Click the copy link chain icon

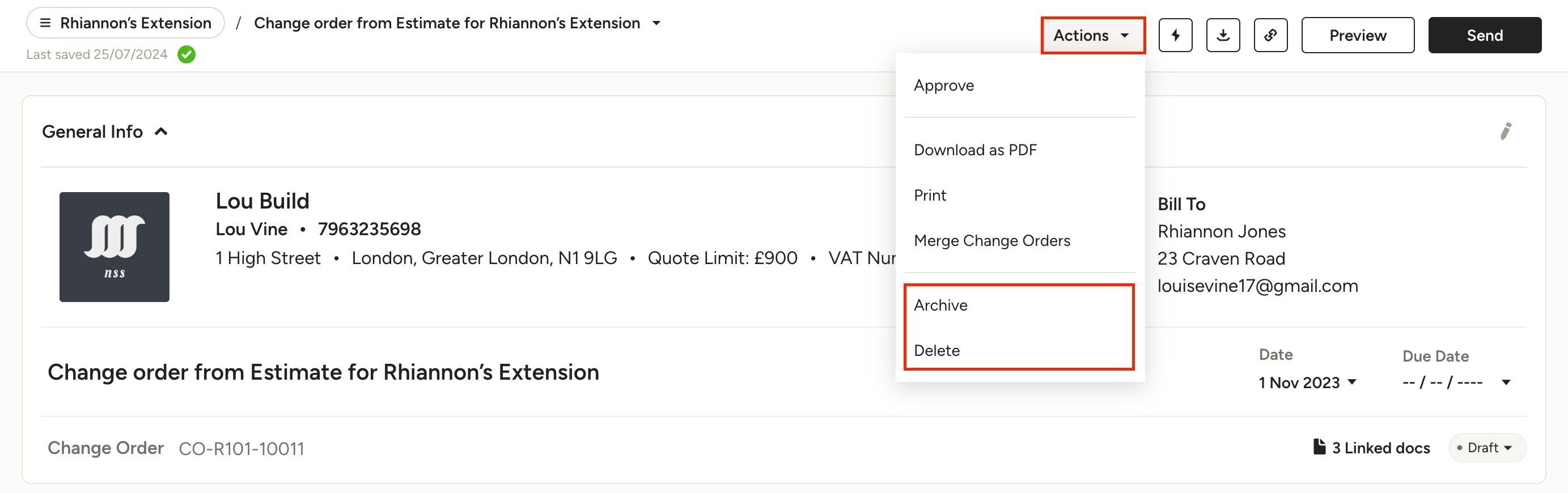1270,35
